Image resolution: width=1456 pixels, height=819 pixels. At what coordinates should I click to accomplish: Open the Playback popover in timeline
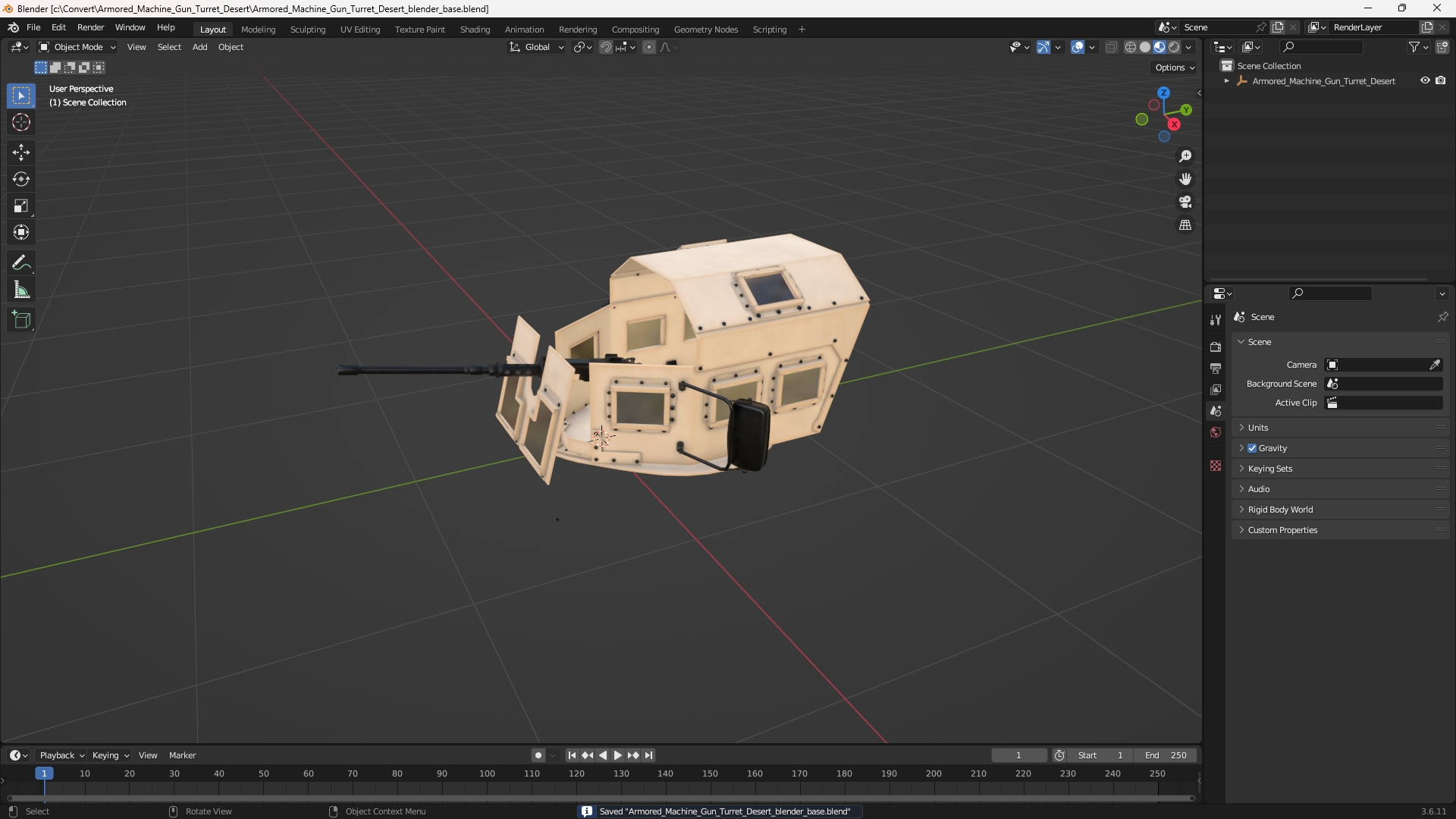(x=61, y=755)
